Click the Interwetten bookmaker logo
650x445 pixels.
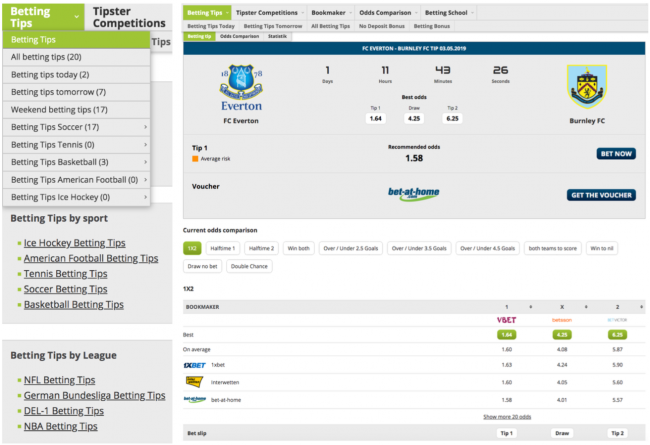pyautogui.click(x=194, y=382)
